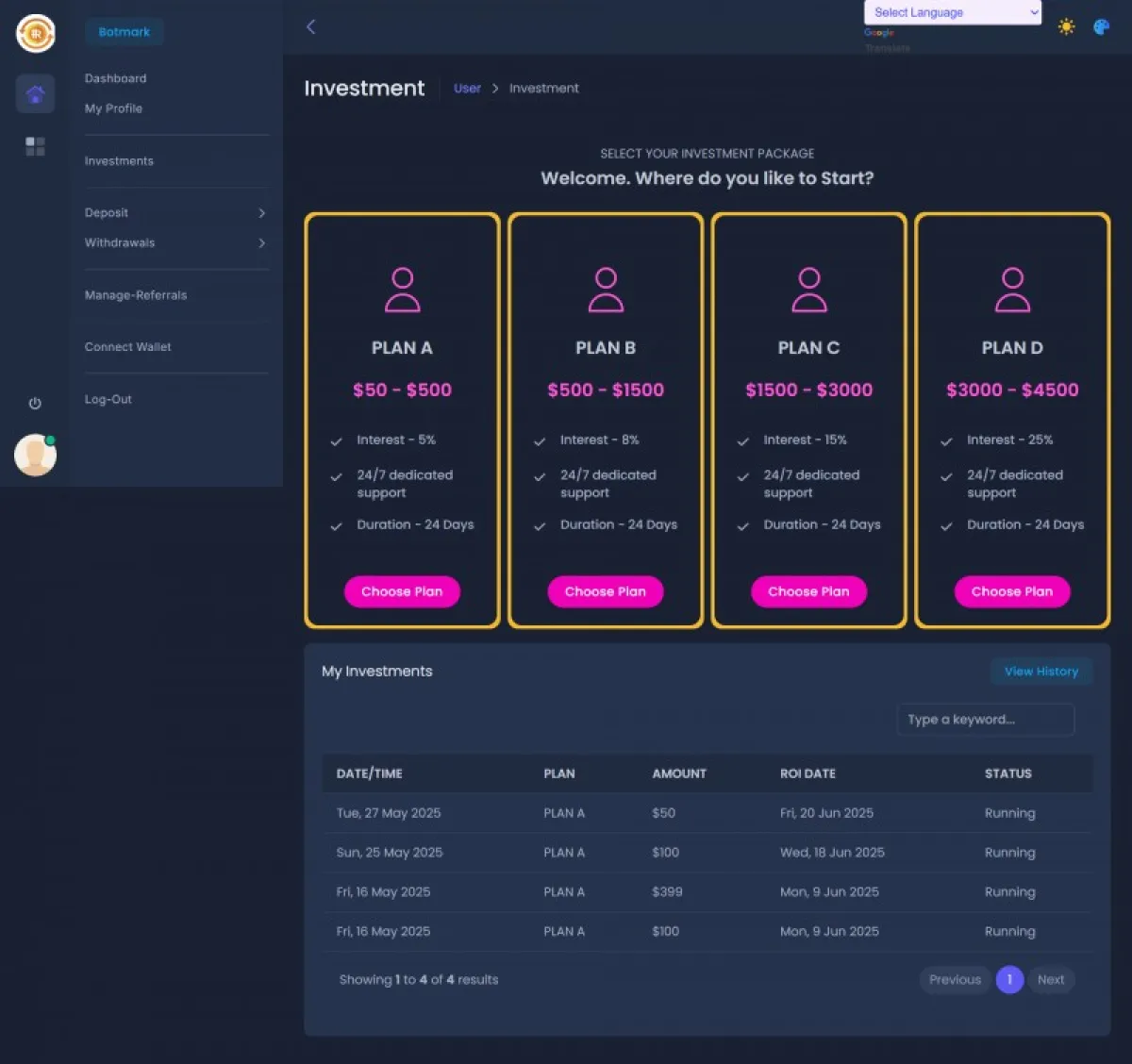Click the 'Tue, 27 May 2025' date cell
1132x1064 pixels.
389,813
